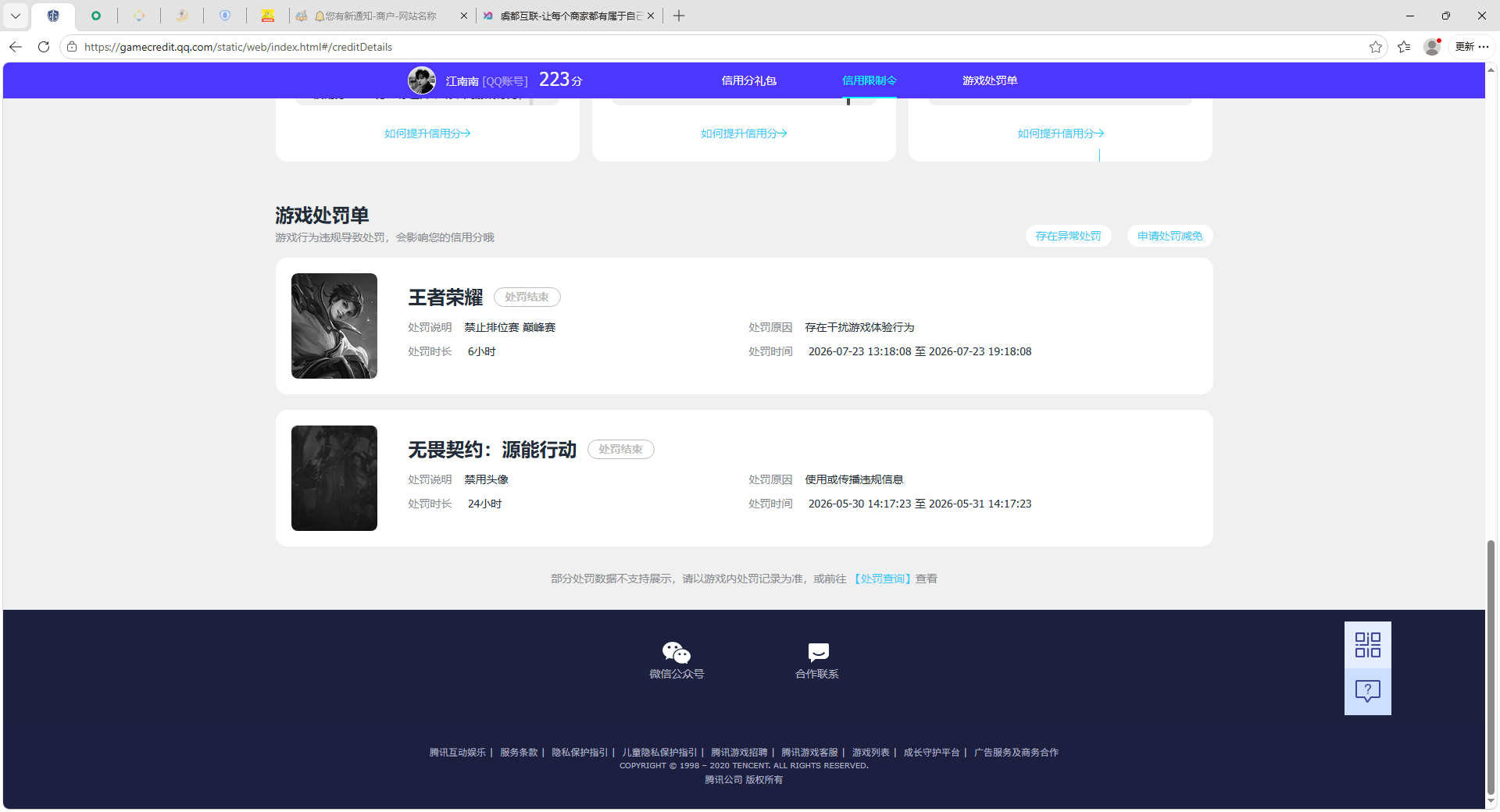Open the 您有新通知-商户-网站名称 tab
The height and width of the screenshot is (812, 1500).
pyautogui.click(x=381, y=16)
